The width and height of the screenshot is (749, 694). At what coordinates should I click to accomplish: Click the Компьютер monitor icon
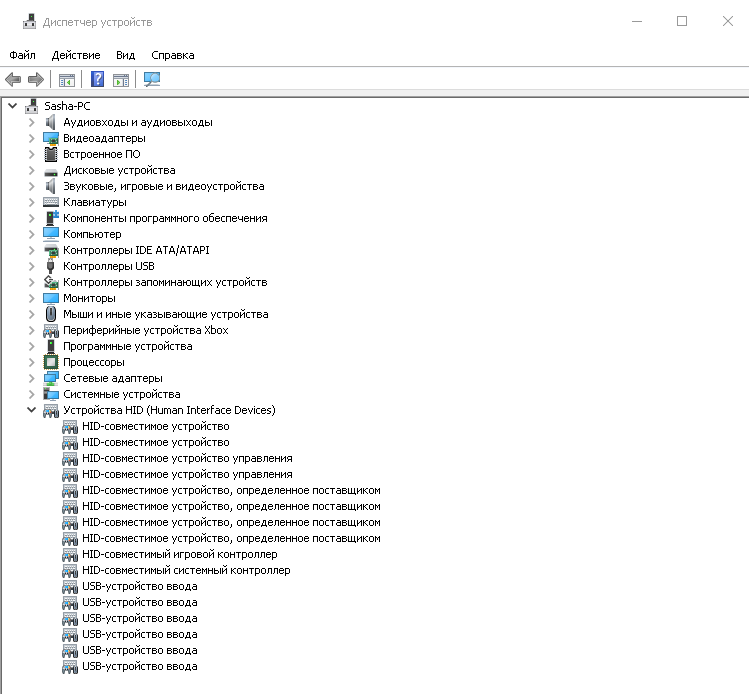point(51,234)
